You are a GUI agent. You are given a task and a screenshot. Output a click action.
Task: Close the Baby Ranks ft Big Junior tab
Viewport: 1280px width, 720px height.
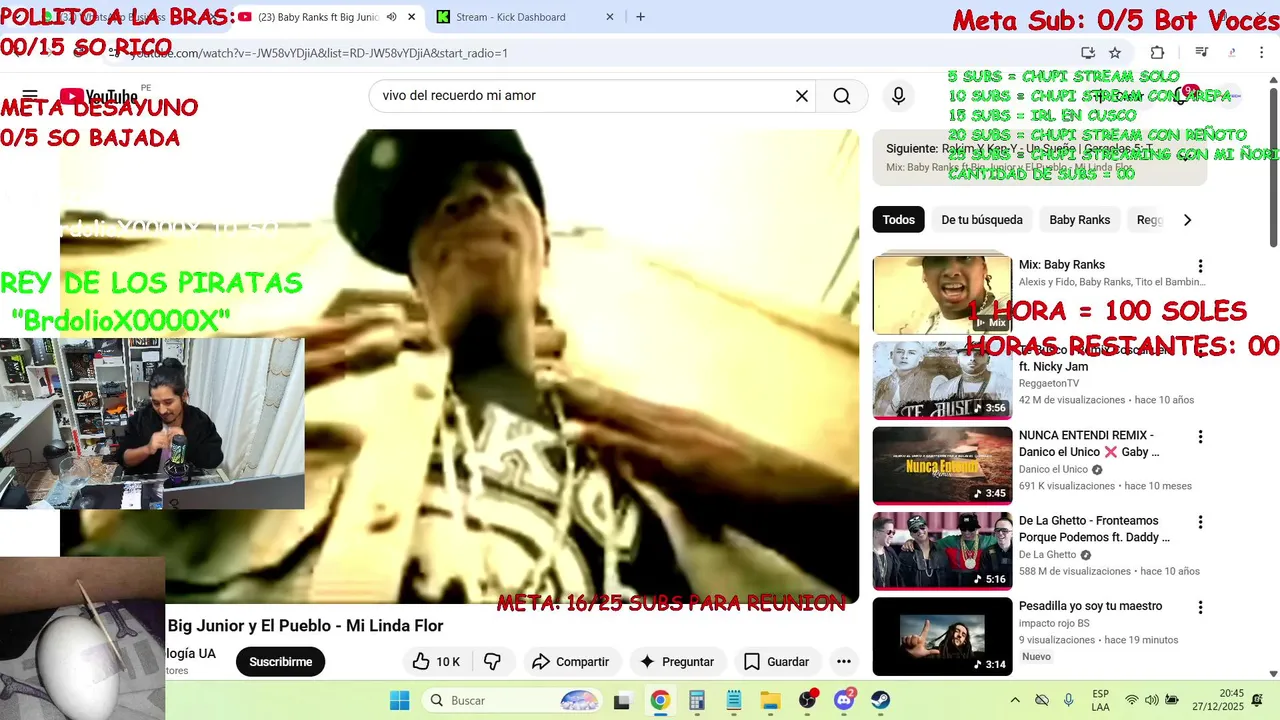(411, 17)
